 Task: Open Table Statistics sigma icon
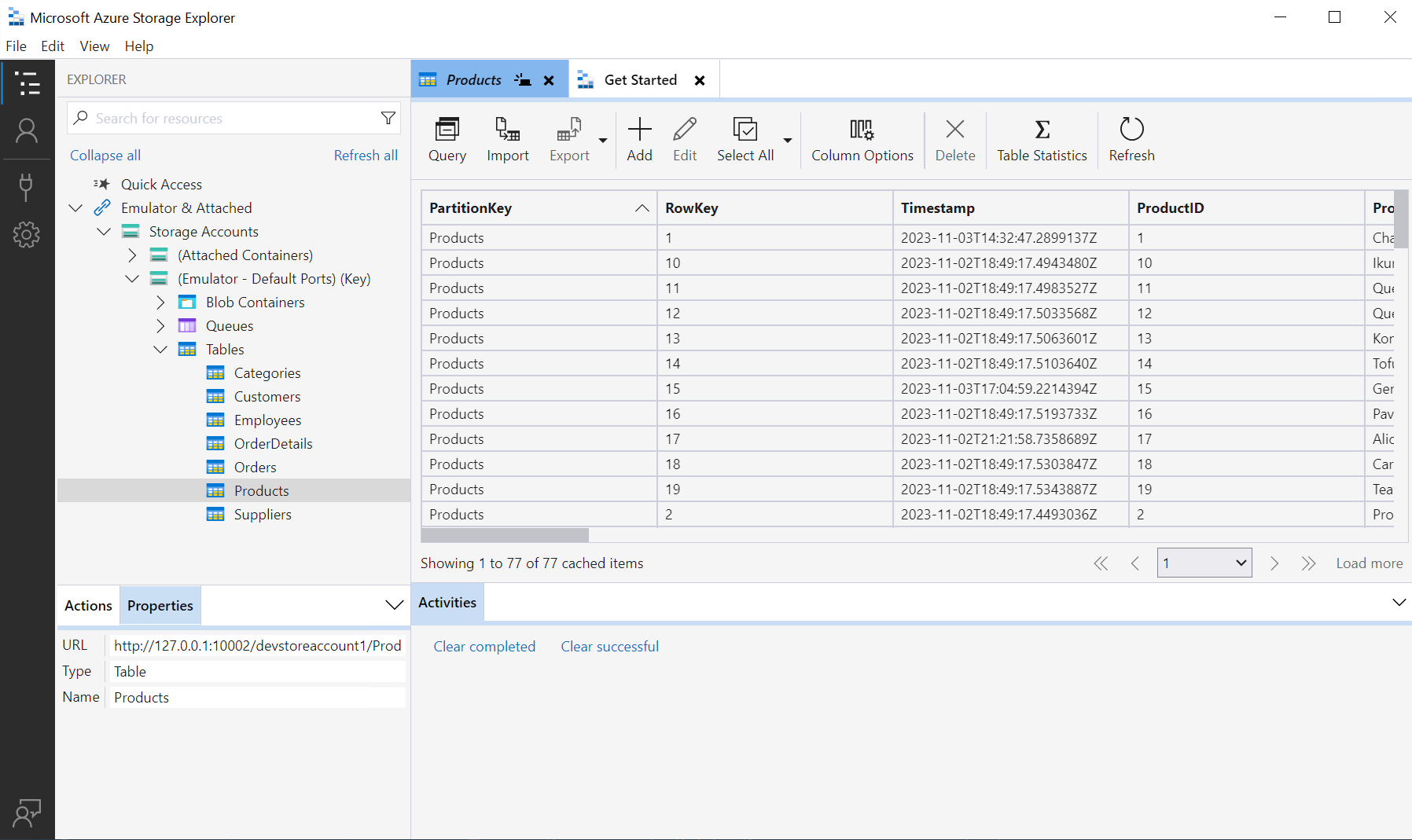coord(1042,129)
